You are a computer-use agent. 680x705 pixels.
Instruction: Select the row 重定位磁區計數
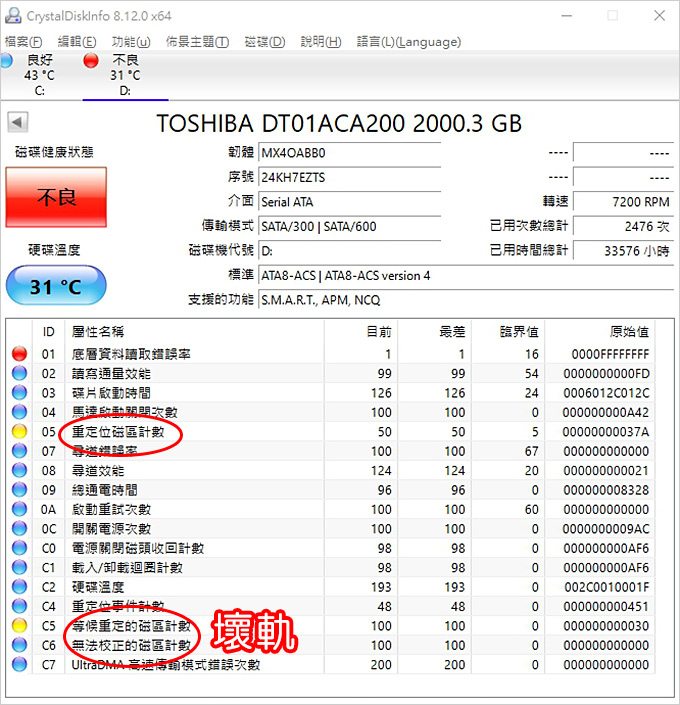(x=331, y=432)
